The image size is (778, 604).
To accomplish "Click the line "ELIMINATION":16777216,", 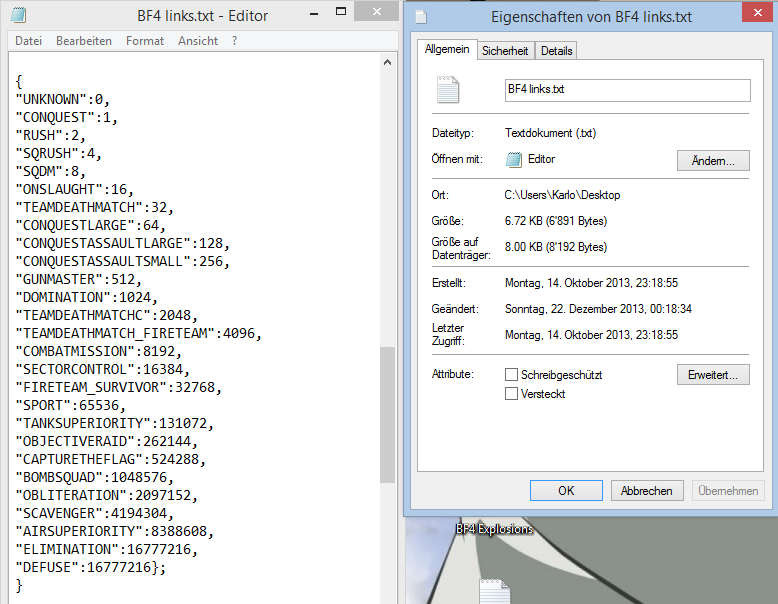I will click(107, 549).
